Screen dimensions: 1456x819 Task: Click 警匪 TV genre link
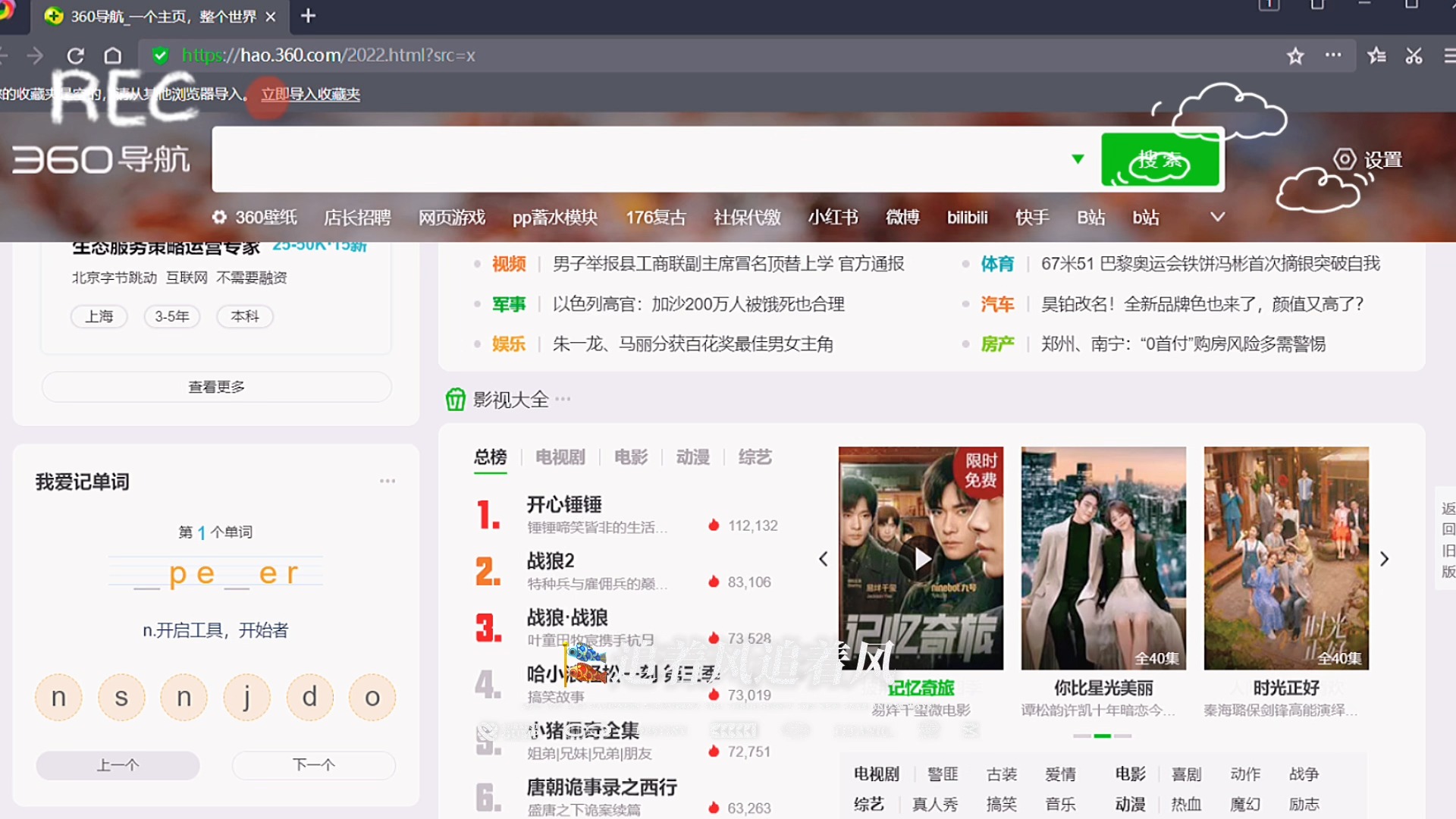pos(943,774)
